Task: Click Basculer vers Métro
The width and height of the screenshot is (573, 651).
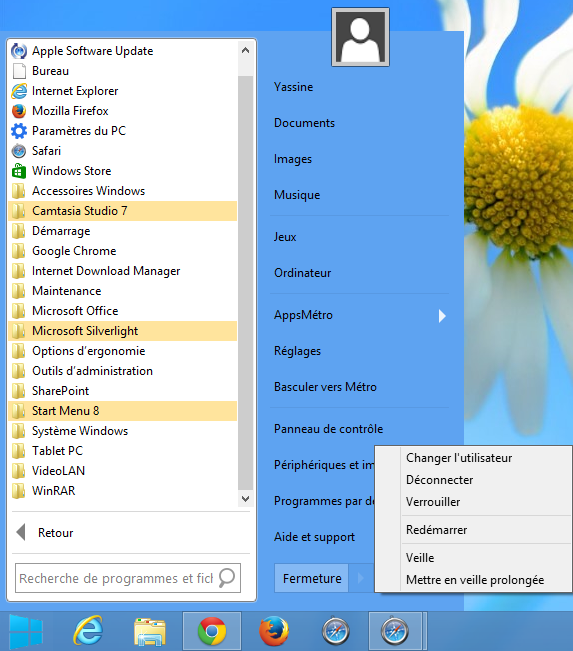Action: (325, 387)
